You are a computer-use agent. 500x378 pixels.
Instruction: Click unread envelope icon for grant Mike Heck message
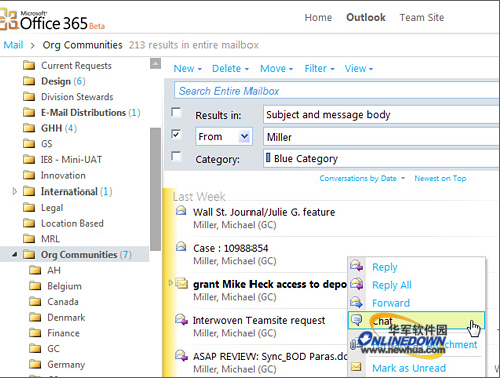(x=182, y=283)
